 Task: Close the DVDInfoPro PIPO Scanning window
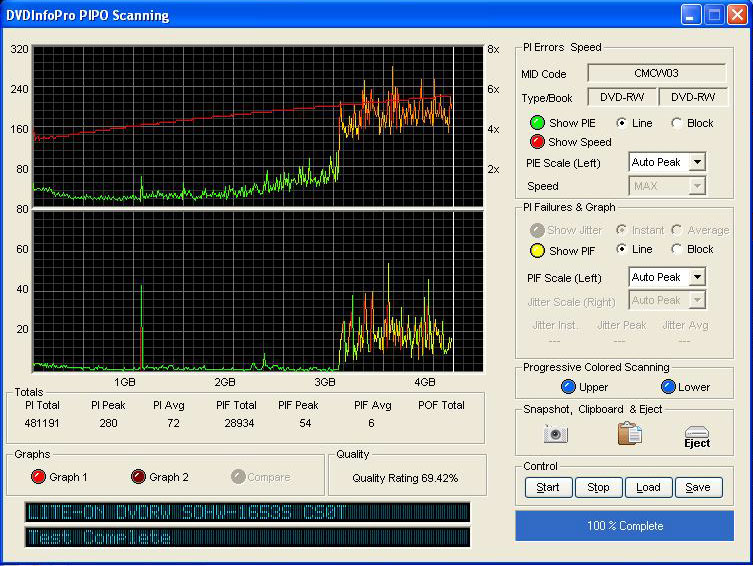point(737,14)
